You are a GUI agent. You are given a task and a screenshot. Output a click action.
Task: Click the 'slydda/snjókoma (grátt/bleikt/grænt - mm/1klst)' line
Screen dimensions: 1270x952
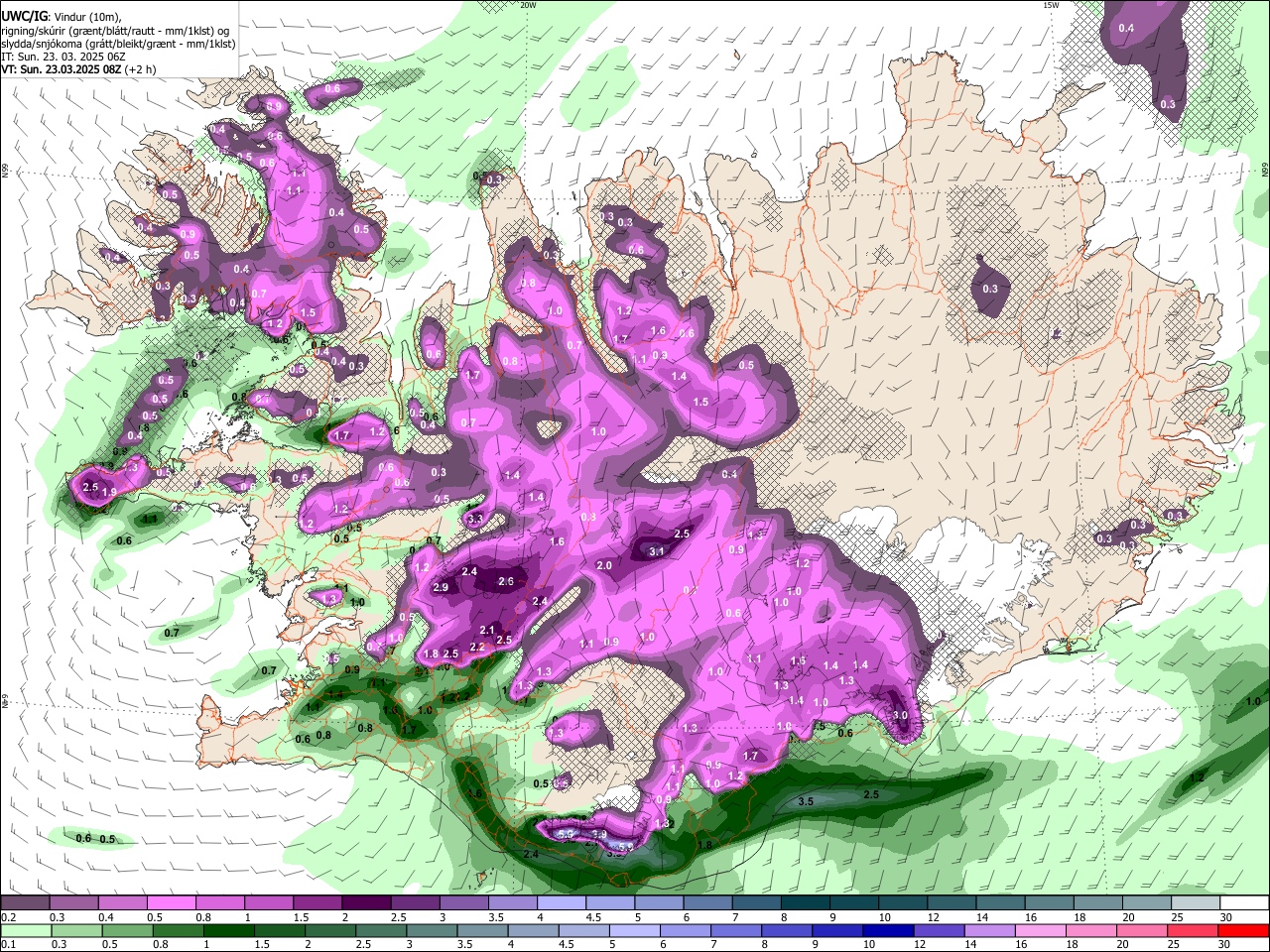118,44
